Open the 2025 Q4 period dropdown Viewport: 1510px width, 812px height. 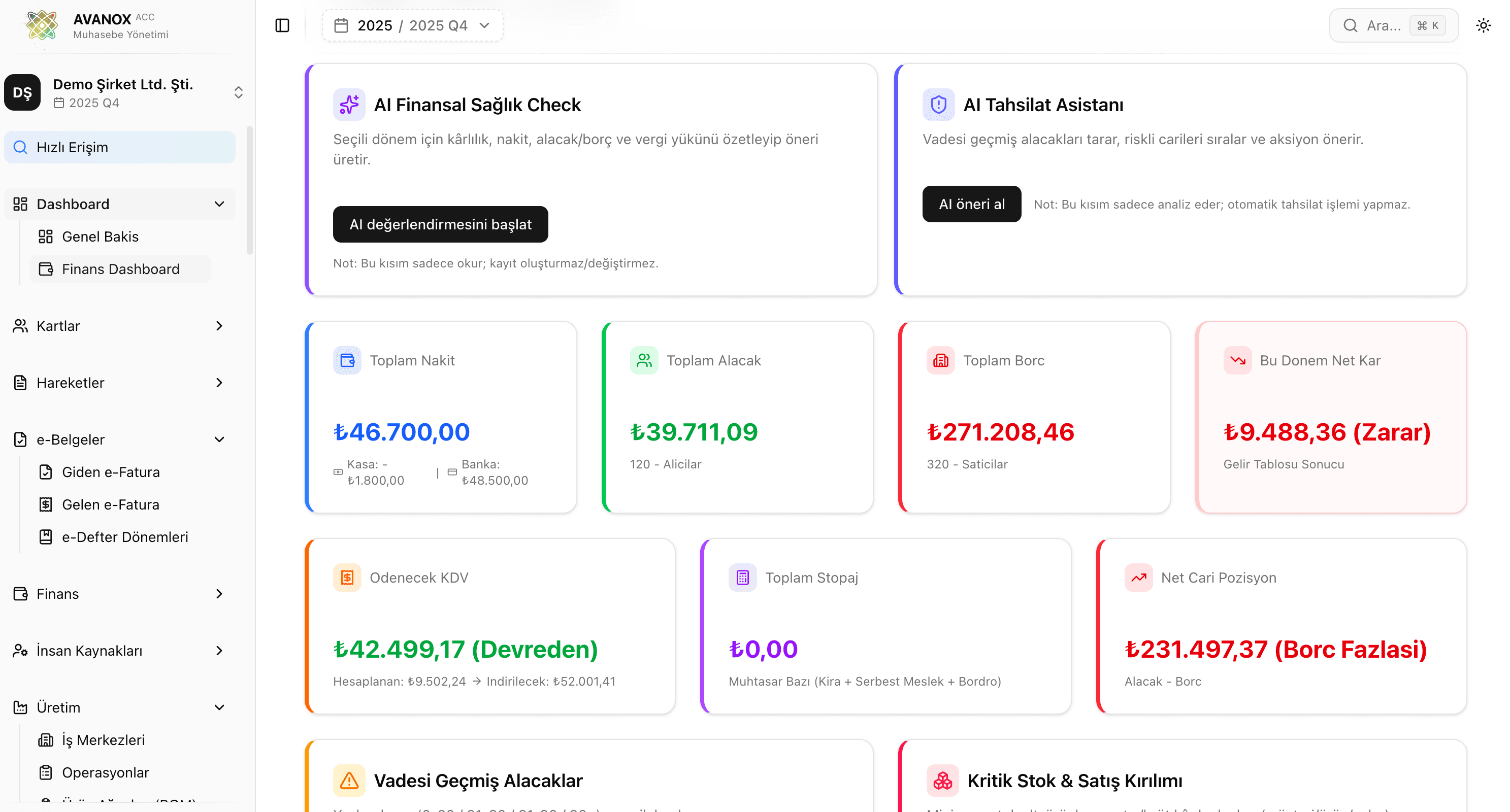click(413, 26)
